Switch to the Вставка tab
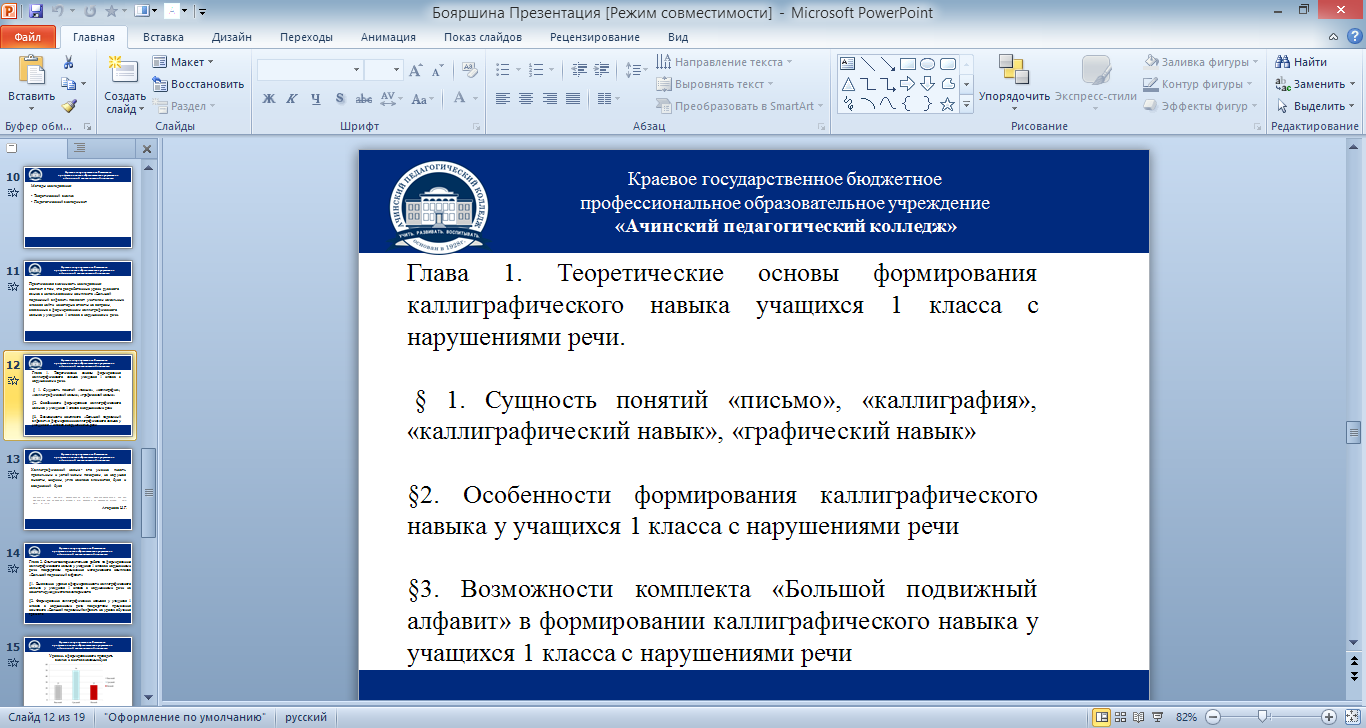This screenshot has width=1366, height=728. 163,37
